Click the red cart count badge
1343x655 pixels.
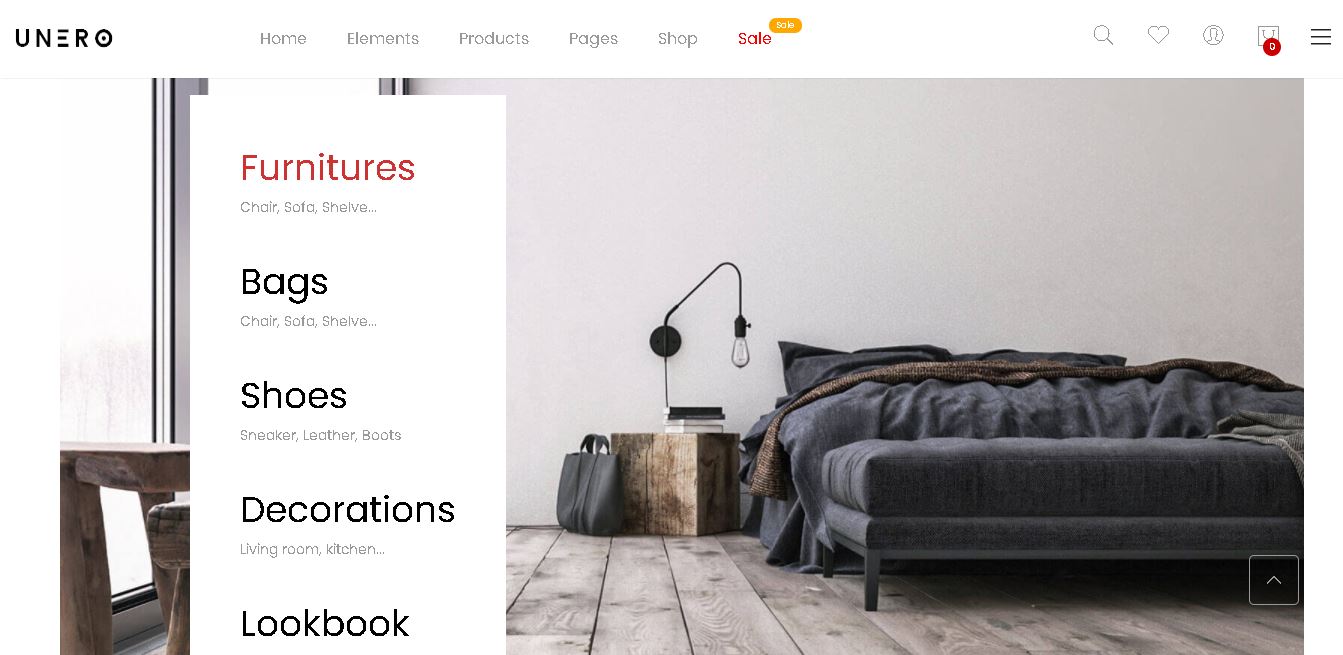pyautogui.click(x=1272, y=47)
